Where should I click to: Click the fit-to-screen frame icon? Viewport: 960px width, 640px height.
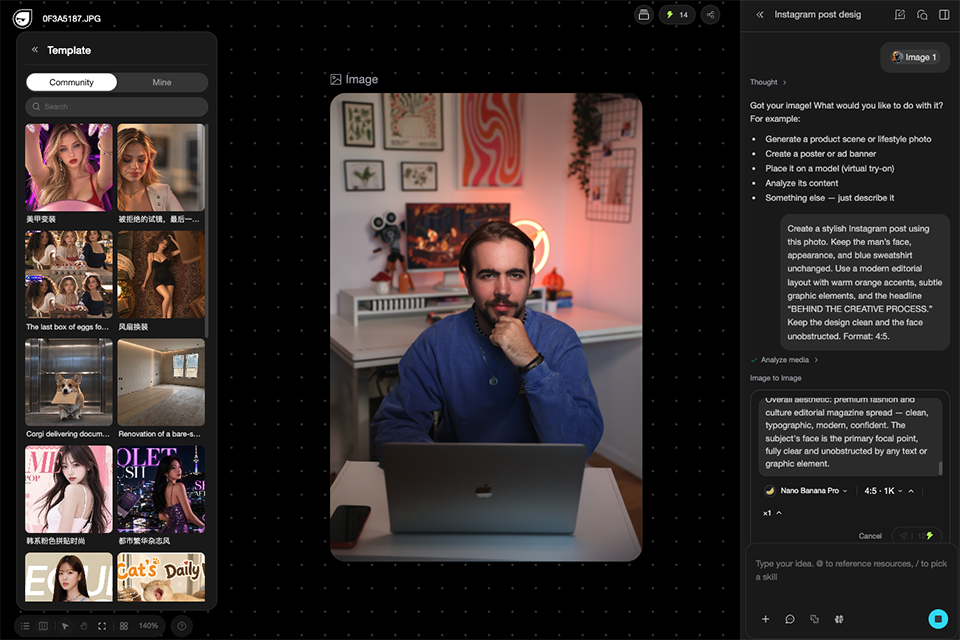click(102, 626)
